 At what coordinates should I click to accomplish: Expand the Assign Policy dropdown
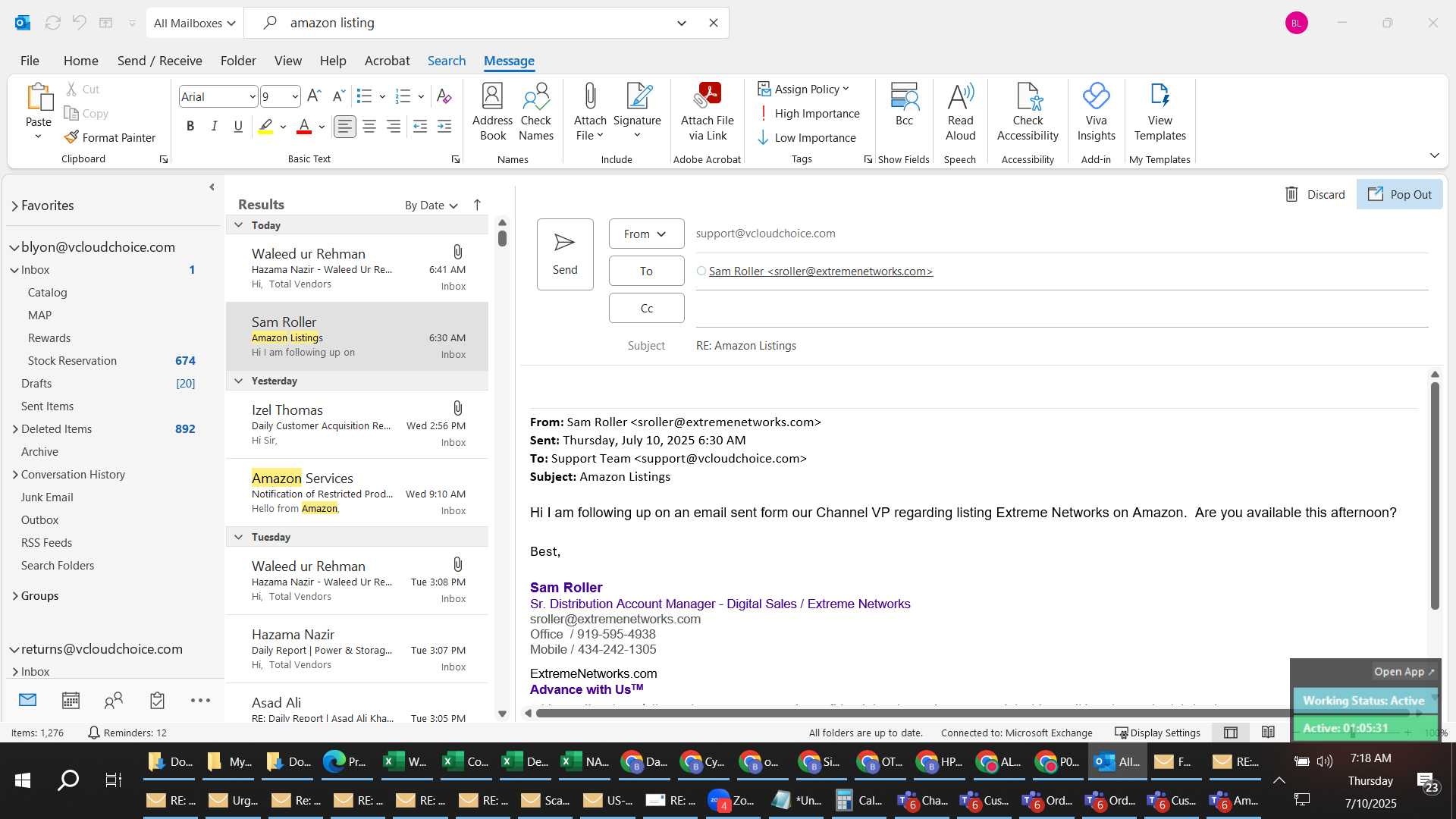pyautogui.click(x=803, y=89)
